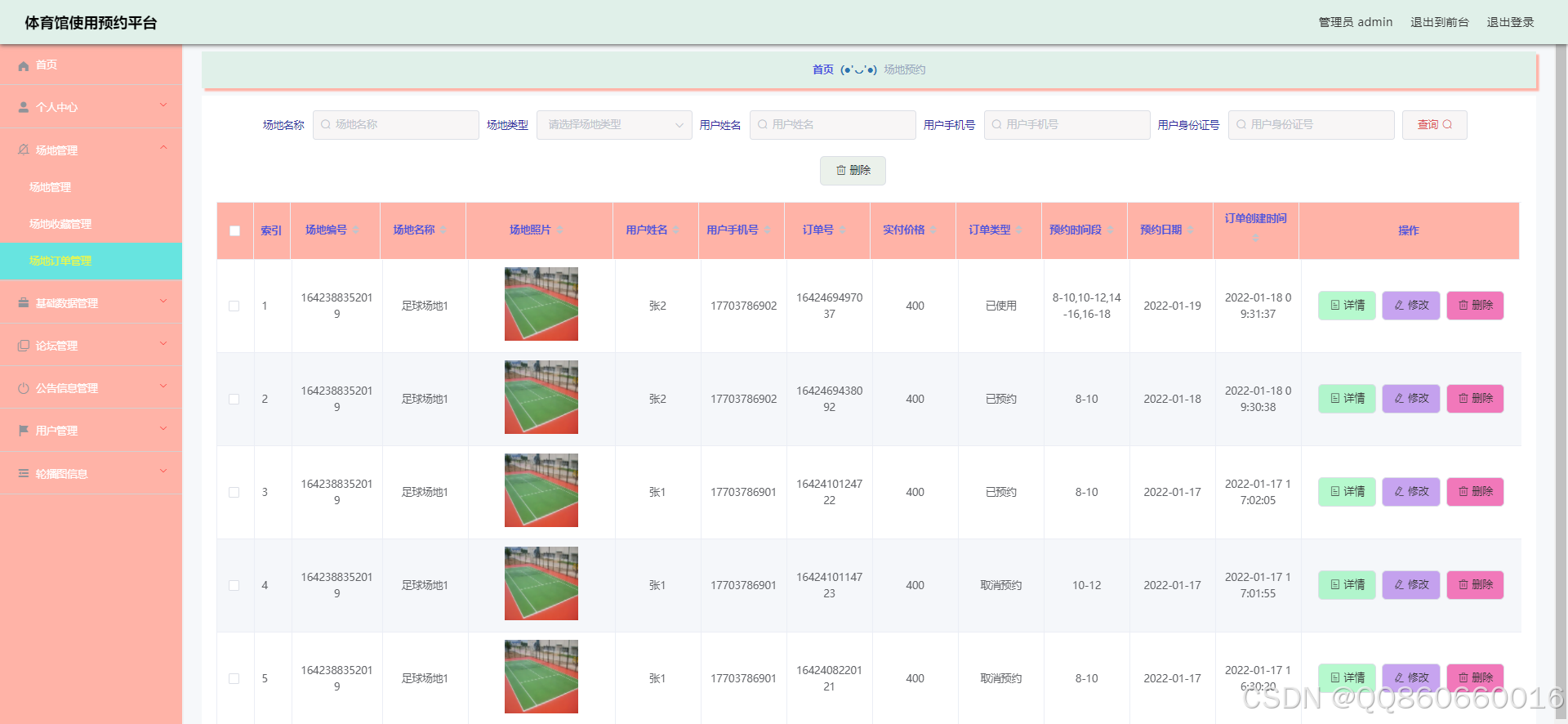Viewport: 1568px width, 724px height.
Task: Open 详情 for row 2 order
Action: pos(1347,399)
